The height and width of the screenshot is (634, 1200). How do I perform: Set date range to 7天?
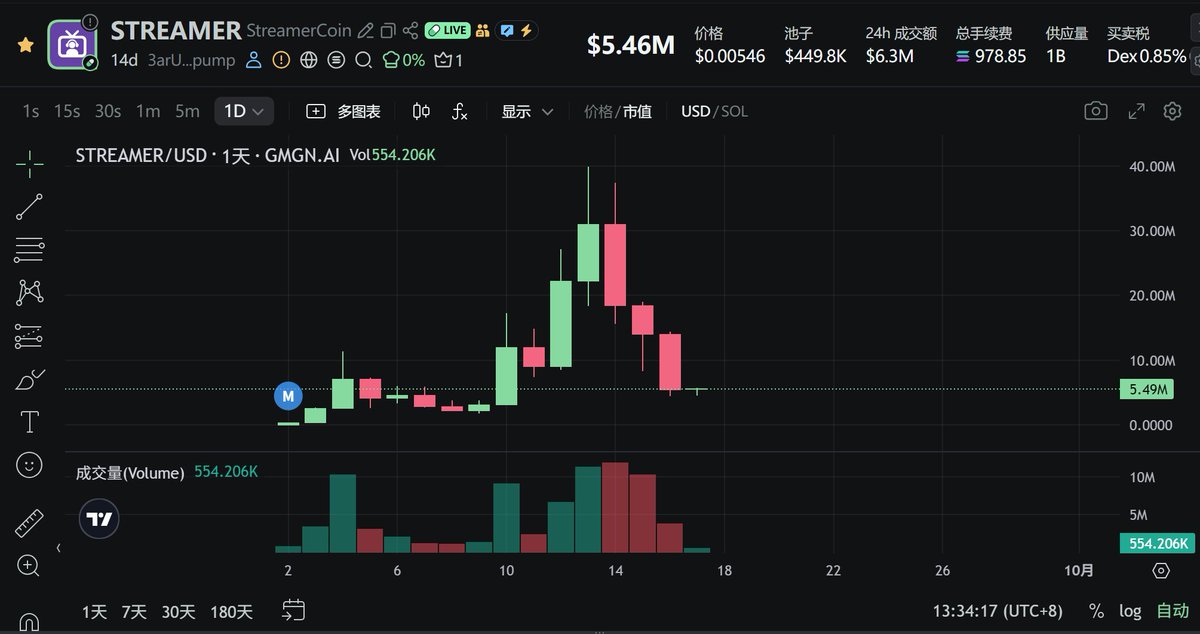pyautogui.click(x=133, y=611)
